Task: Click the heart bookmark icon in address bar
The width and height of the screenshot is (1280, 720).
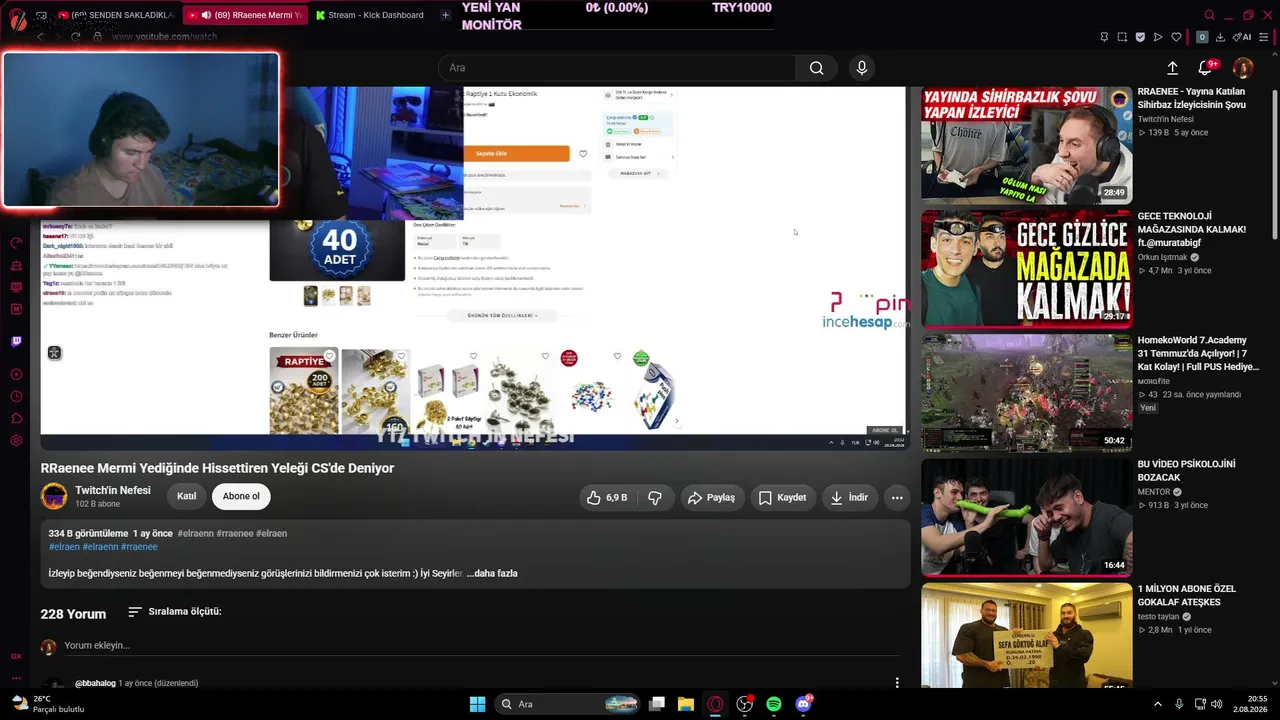Action: (1176, 37)
